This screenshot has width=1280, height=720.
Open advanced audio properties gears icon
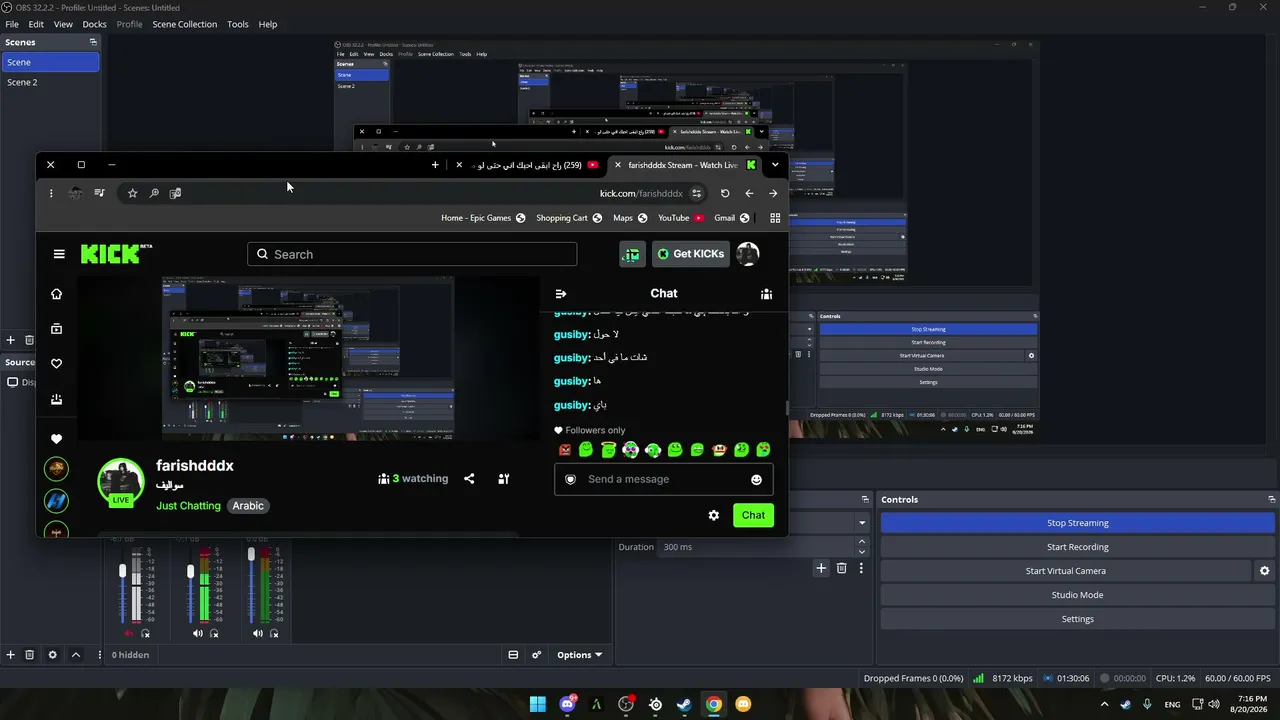tap(537, 655)
